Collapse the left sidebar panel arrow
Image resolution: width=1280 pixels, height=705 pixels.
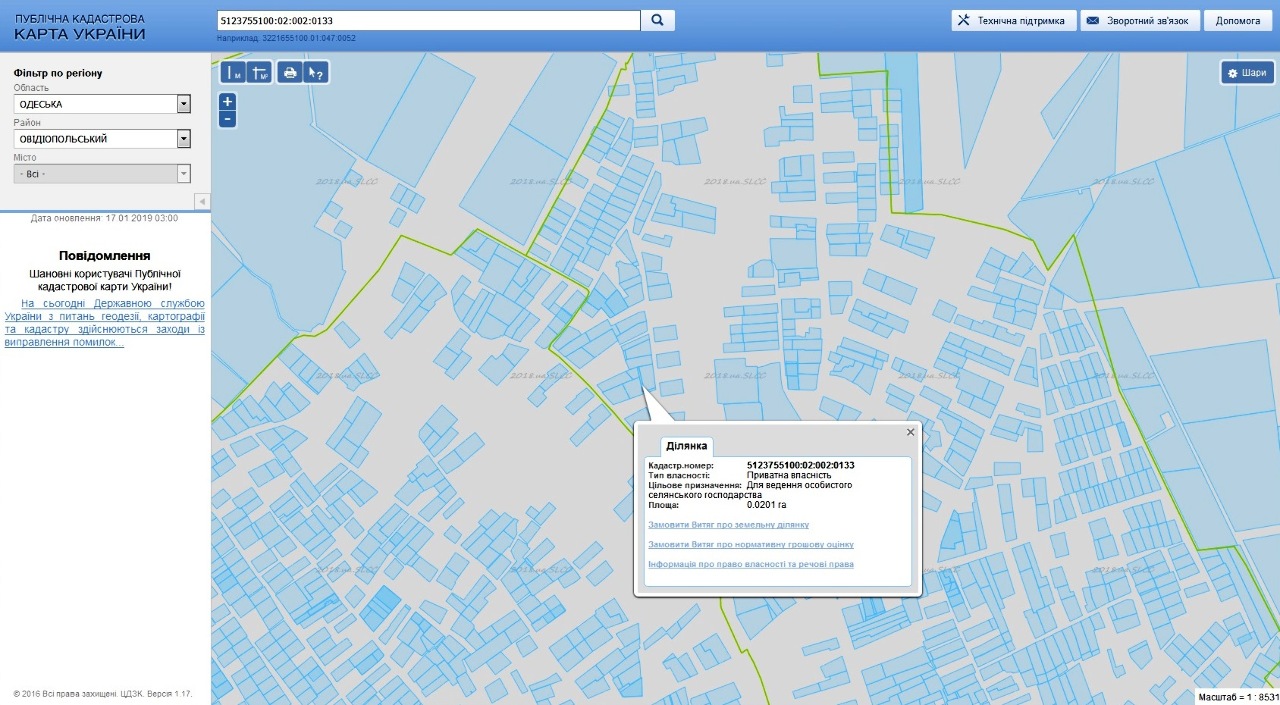203,201
